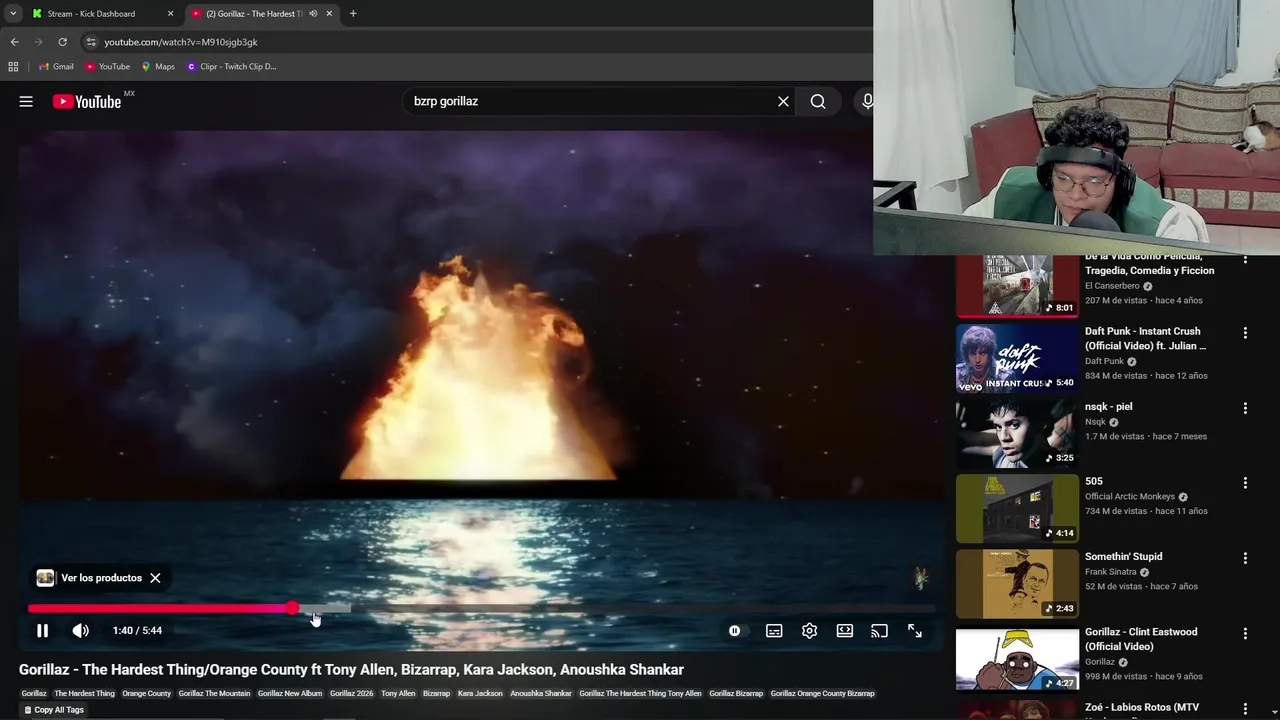Close the Kick Dashboard tab
The height and width of the screenshot is (720, 1280).
[x=170, y=14]
